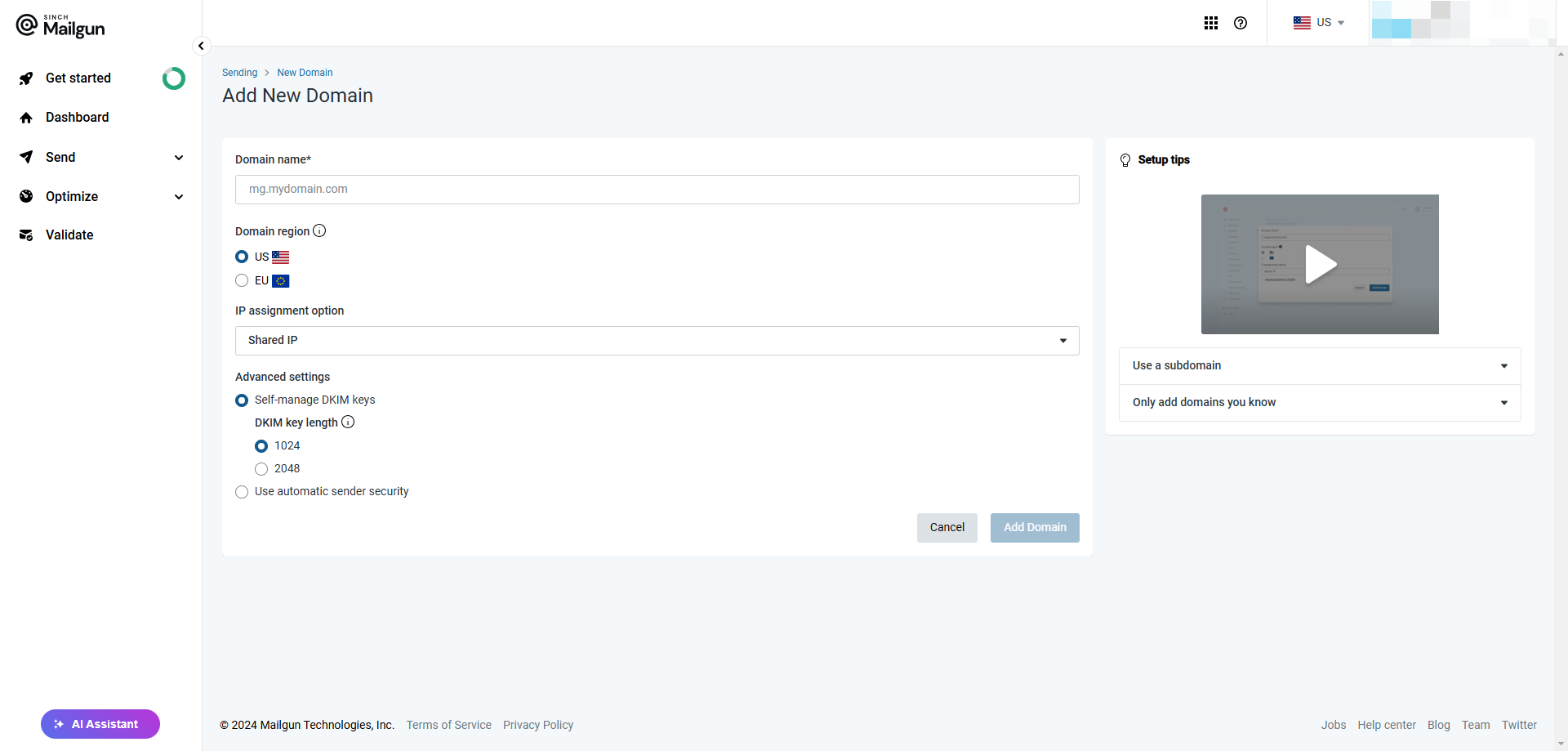Select the EU domain region radio
The height and width of the screenshot is (751, 1568).
(x=242, y=280)
